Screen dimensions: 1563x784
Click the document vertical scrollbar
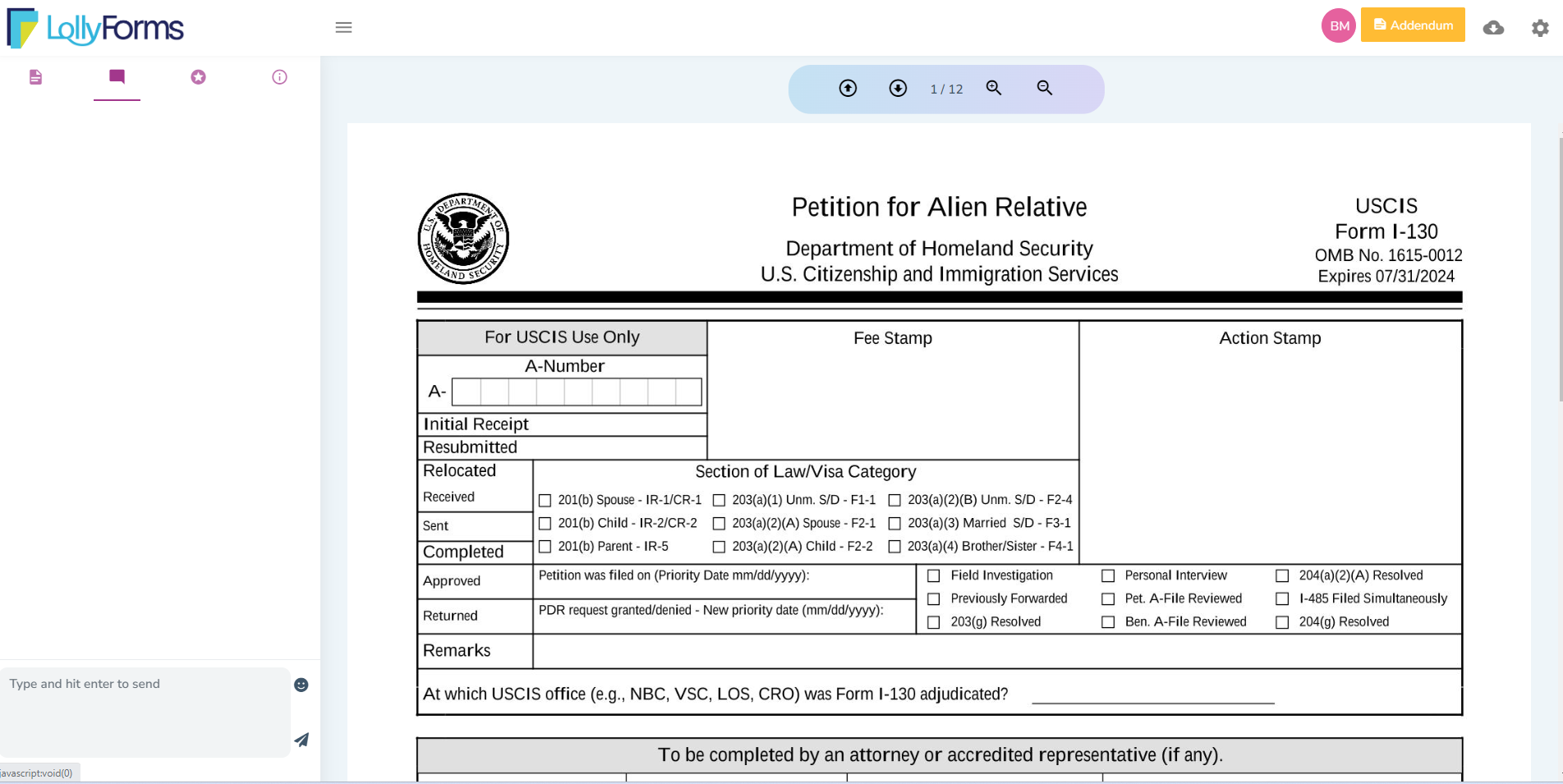tap(1560, 269)
